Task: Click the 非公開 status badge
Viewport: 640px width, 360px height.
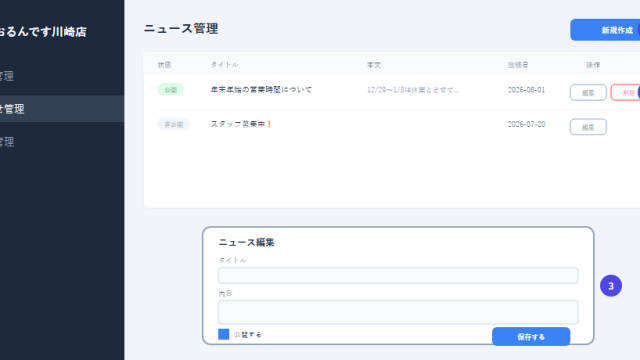Action: click(x=173, y=124)
